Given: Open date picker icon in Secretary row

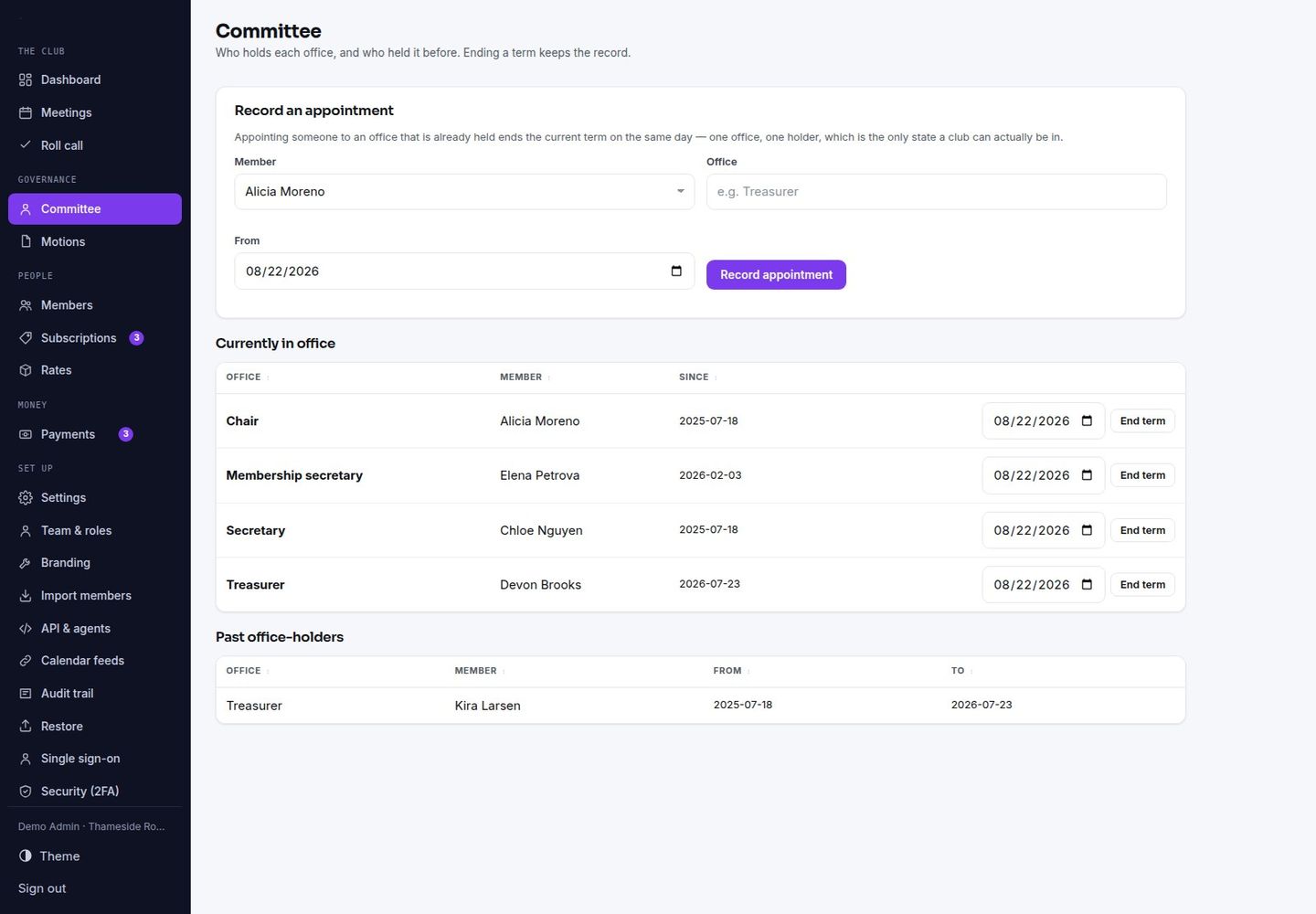Looking at the screenshot, I should 1087,530.
